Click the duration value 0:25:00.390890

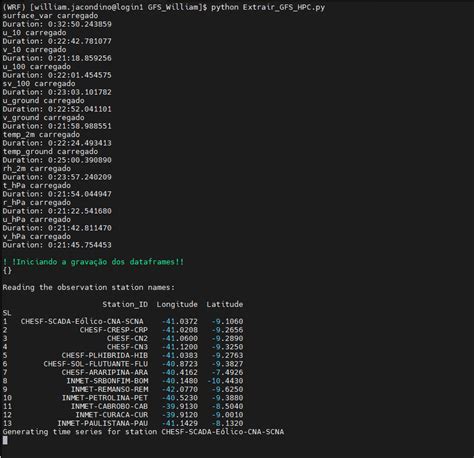pos(80,160)
